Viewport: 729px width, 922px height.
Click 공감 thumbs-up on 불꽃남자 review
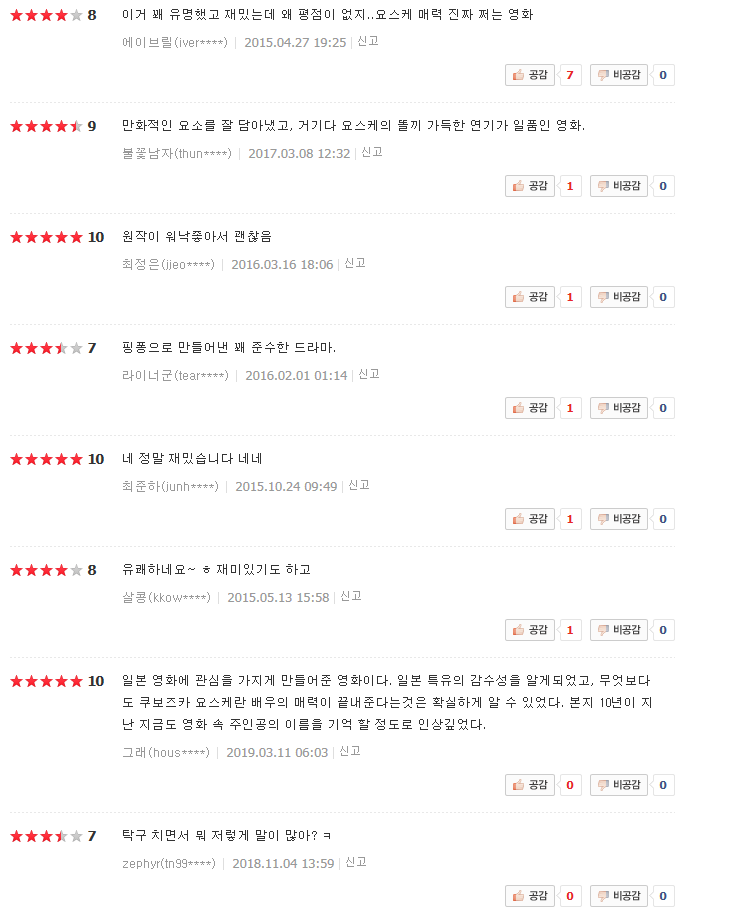(x=530, y=186)
